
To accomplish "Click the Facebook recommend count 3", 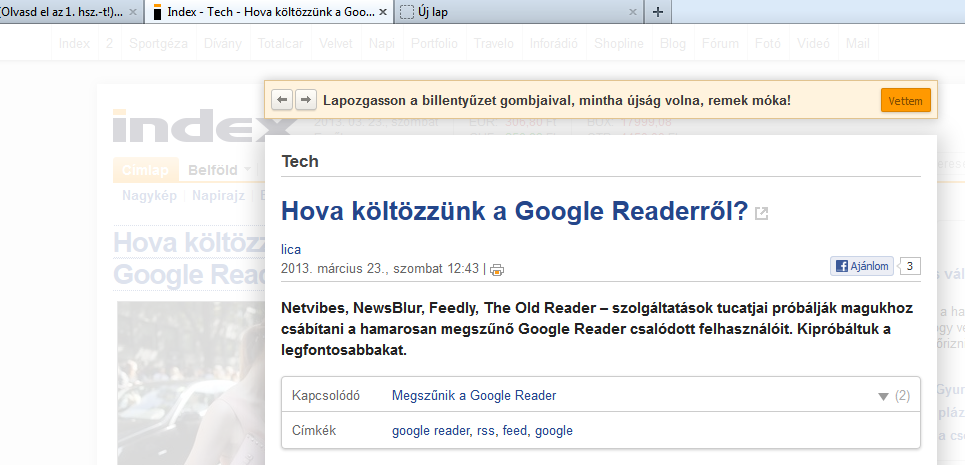I will click(910, 266).
